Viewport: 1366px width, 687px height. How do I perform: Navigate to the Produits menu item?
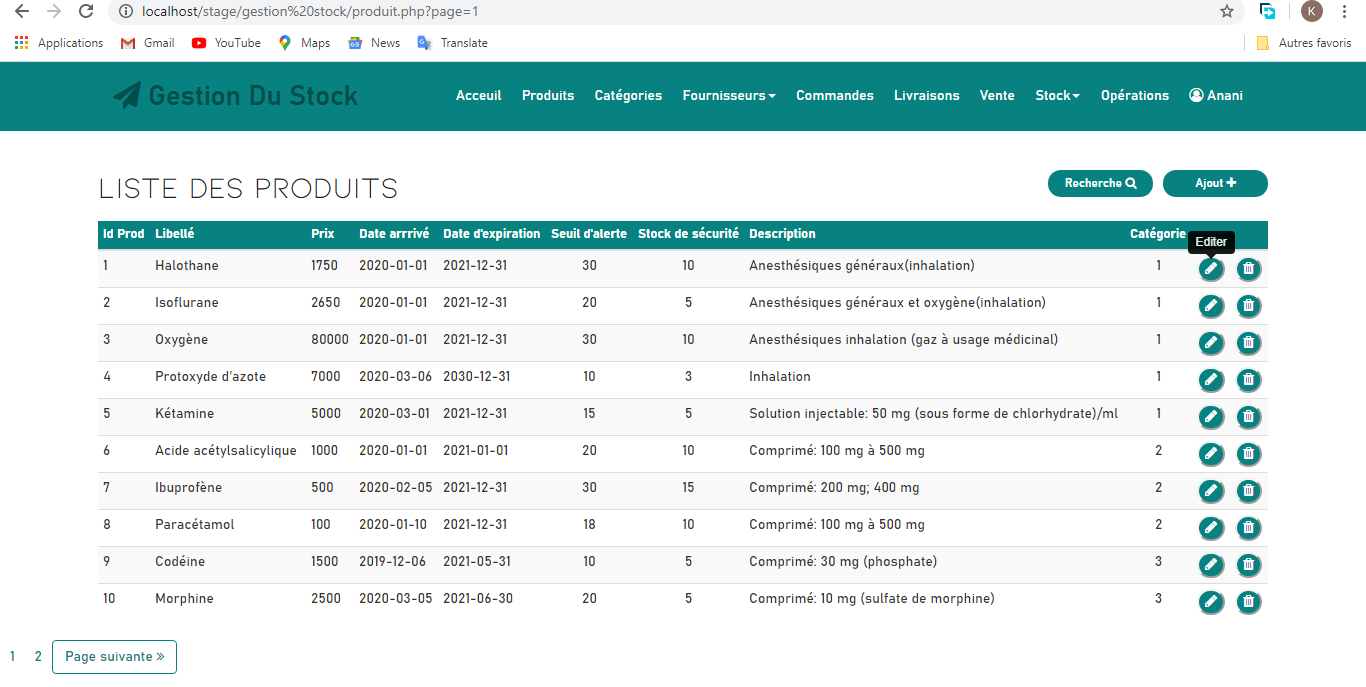pos(548,95)
